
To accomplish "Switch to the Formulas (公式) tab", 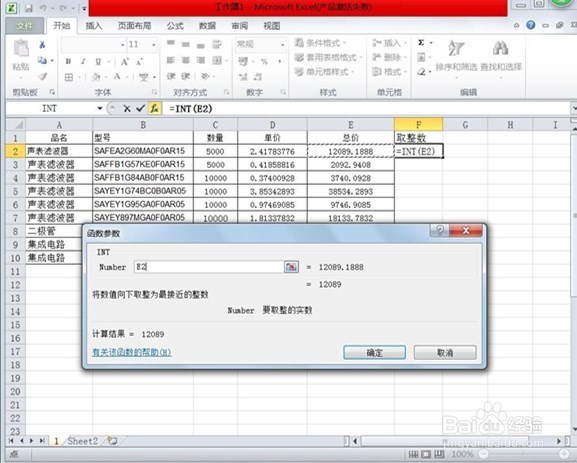I will click(175, 26).
